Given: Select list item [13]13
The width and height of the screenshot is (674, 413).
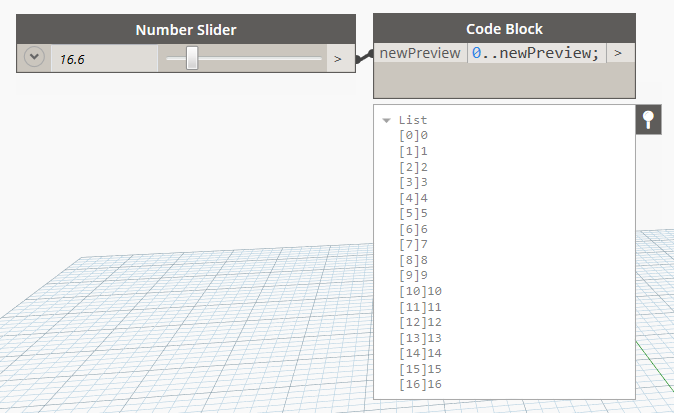Looking at the screenshot, I should point(420,338).
